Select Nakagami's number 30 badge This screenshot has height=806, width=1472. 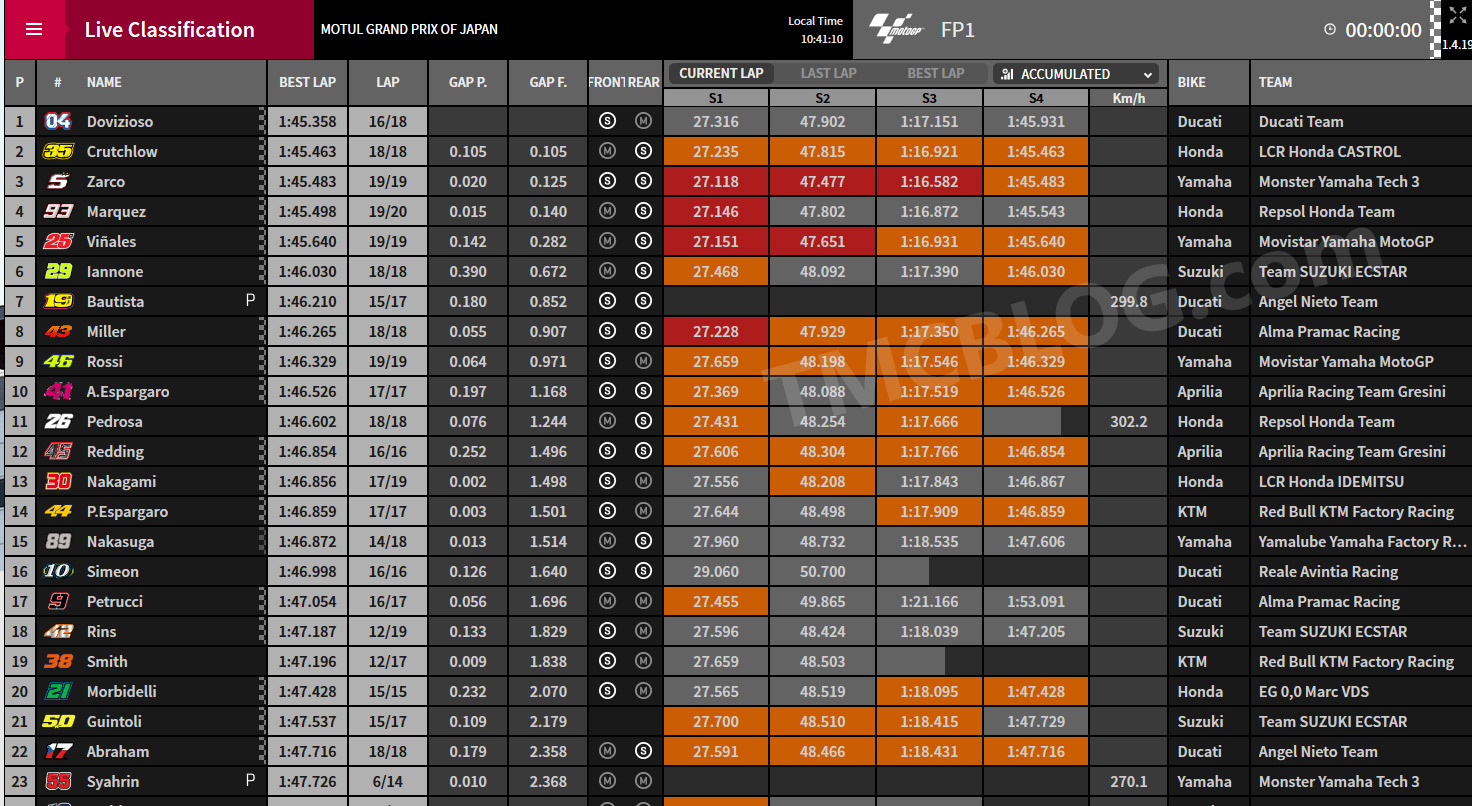58,481
